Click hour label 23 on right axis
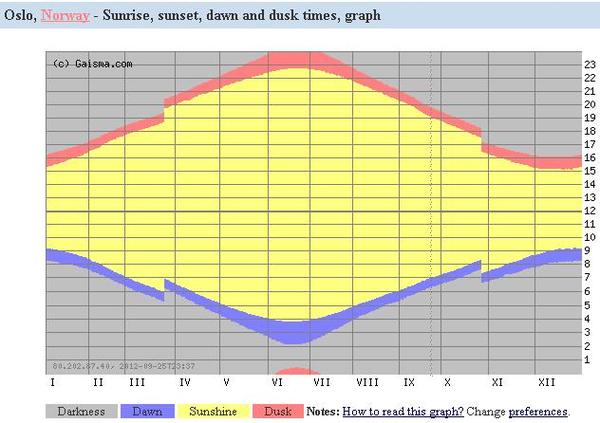The height and width of the screenshot is (423, 600). coord(590,65)
